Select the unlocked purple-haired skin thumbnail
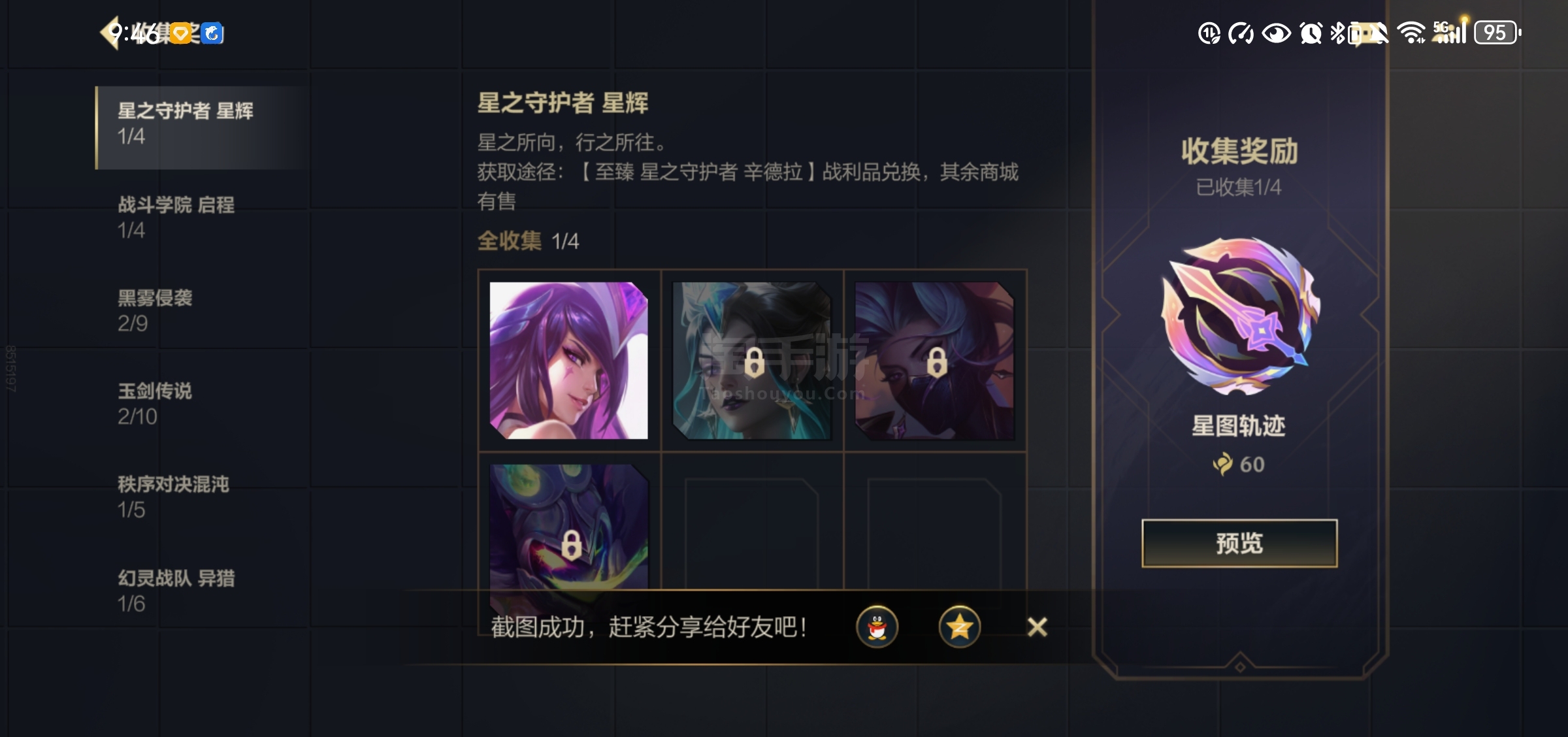The image size is (1568, 737). tap(569, 360)
